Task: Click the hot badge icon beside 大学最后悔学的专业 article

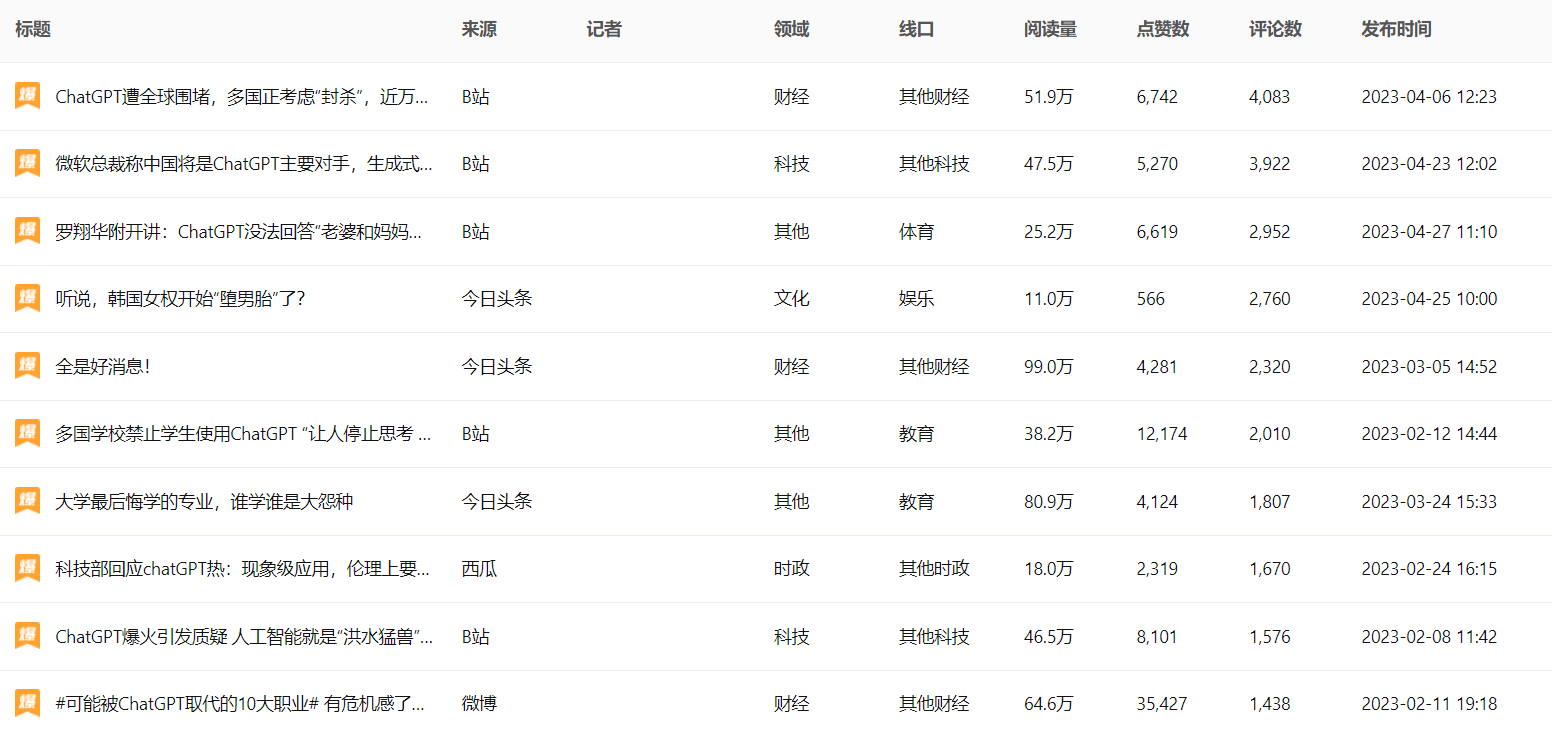Action: pos(27,501)
